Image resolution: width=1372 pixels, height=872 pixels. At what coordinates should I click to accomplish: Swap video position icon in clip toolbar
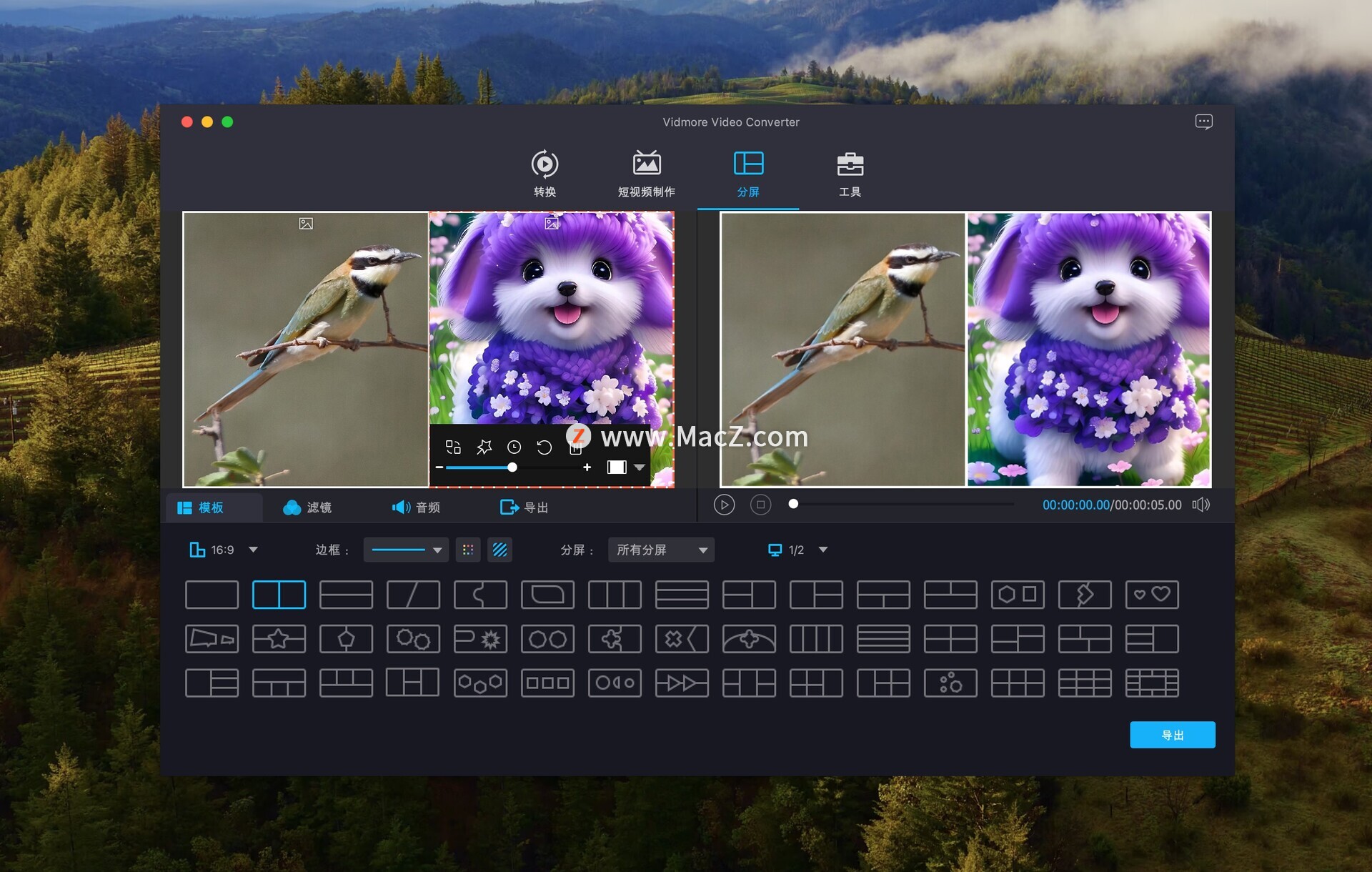(453, 447)
